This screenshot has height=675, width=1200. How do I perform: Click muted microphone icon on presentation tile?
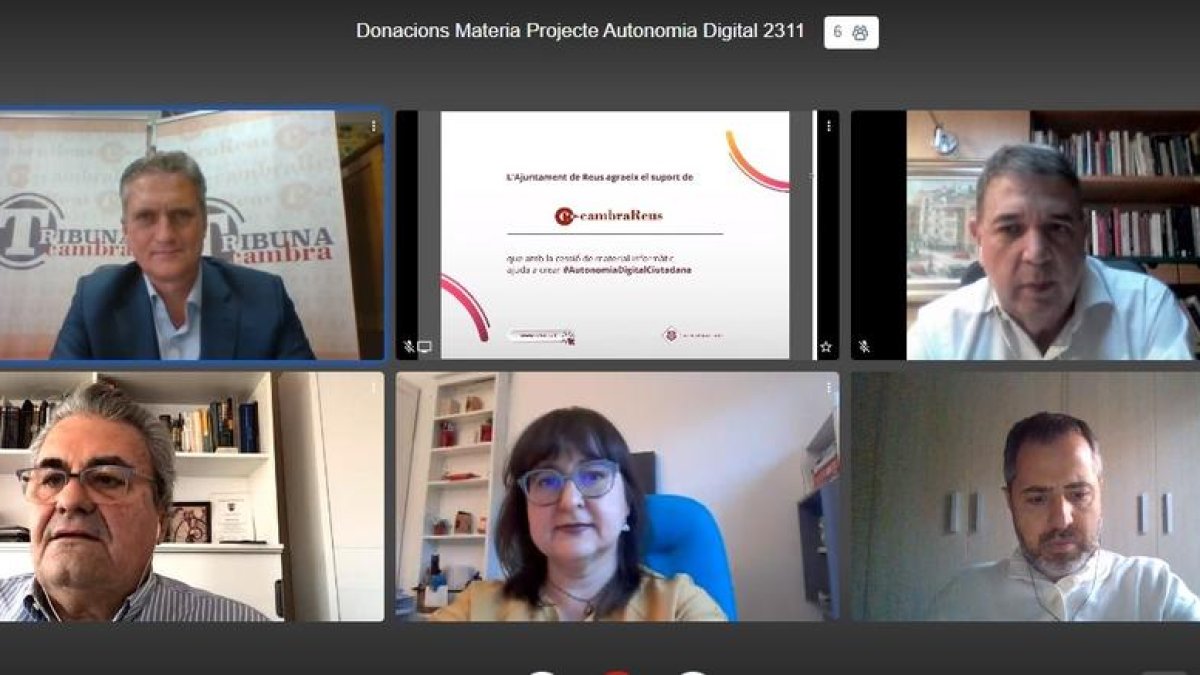(409, 347)
